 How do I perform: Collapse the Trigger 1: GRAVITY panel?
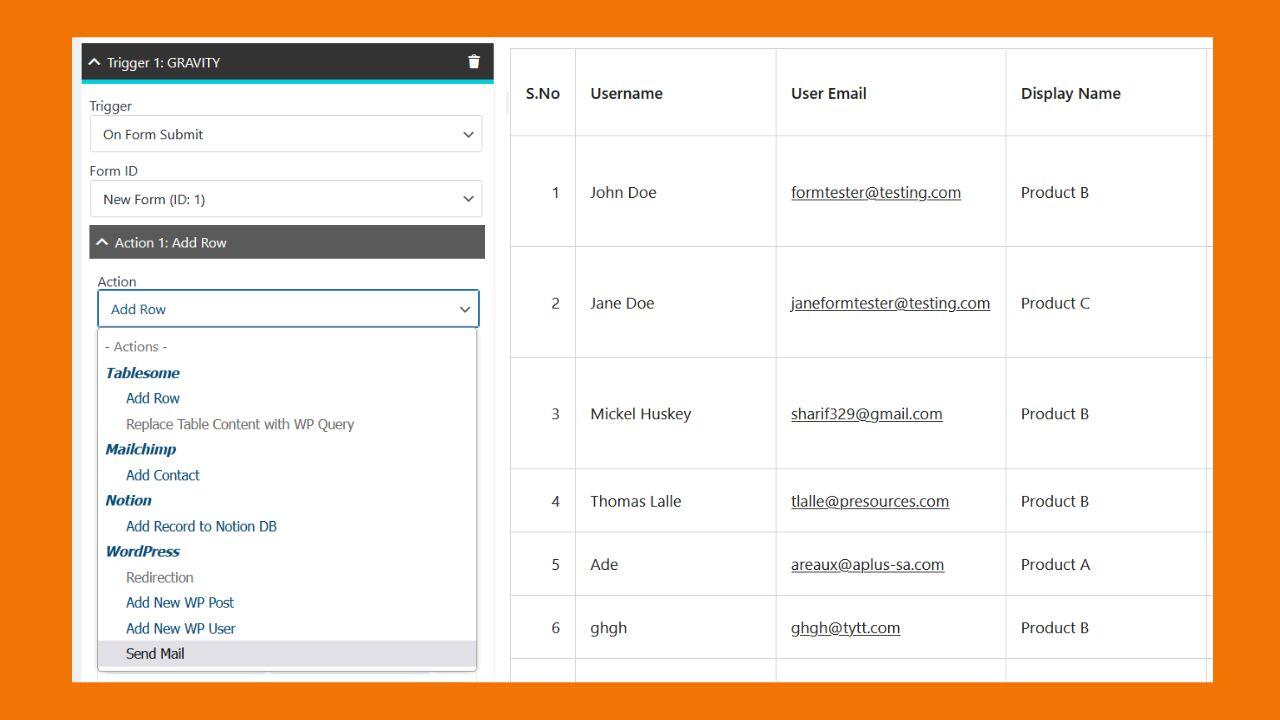point(95,62)
